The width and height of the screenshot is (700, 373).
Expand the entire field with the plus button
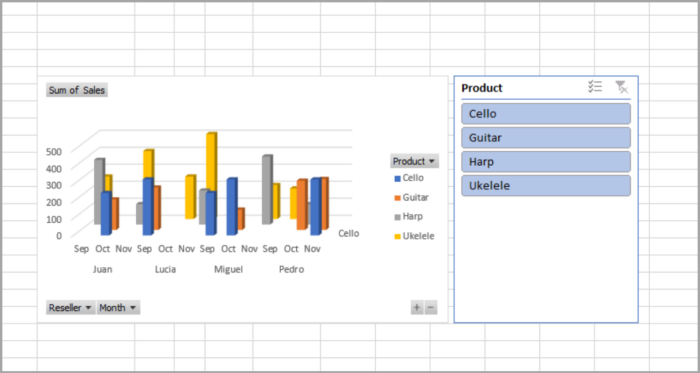tap(417, 307)
